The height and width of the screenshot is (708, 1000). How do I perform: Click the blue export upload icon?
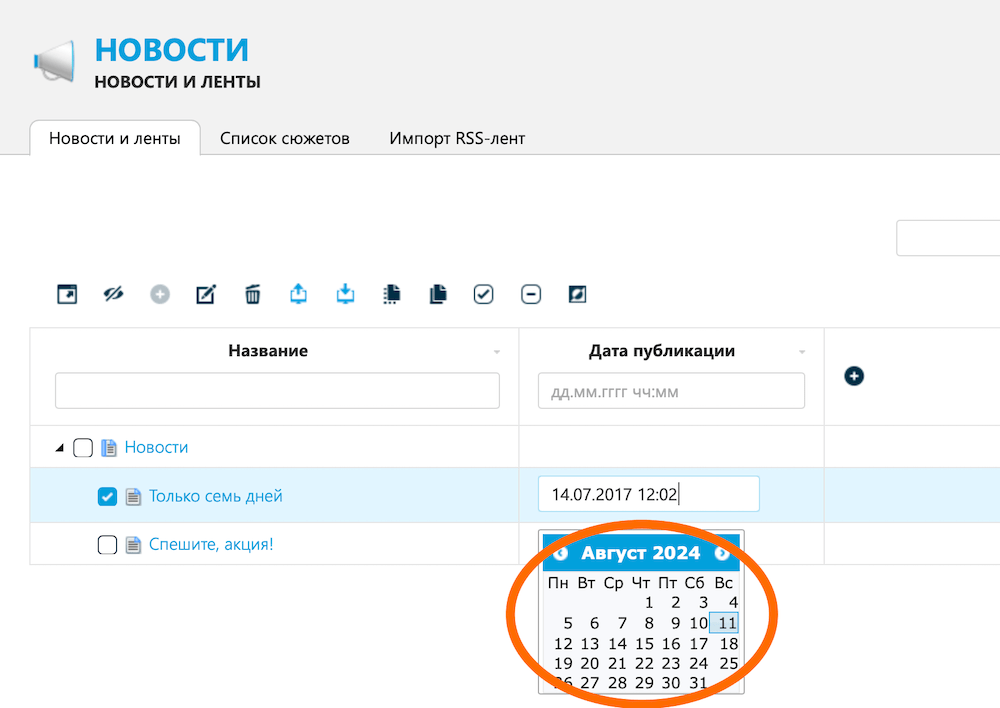(x=298, y=293)
